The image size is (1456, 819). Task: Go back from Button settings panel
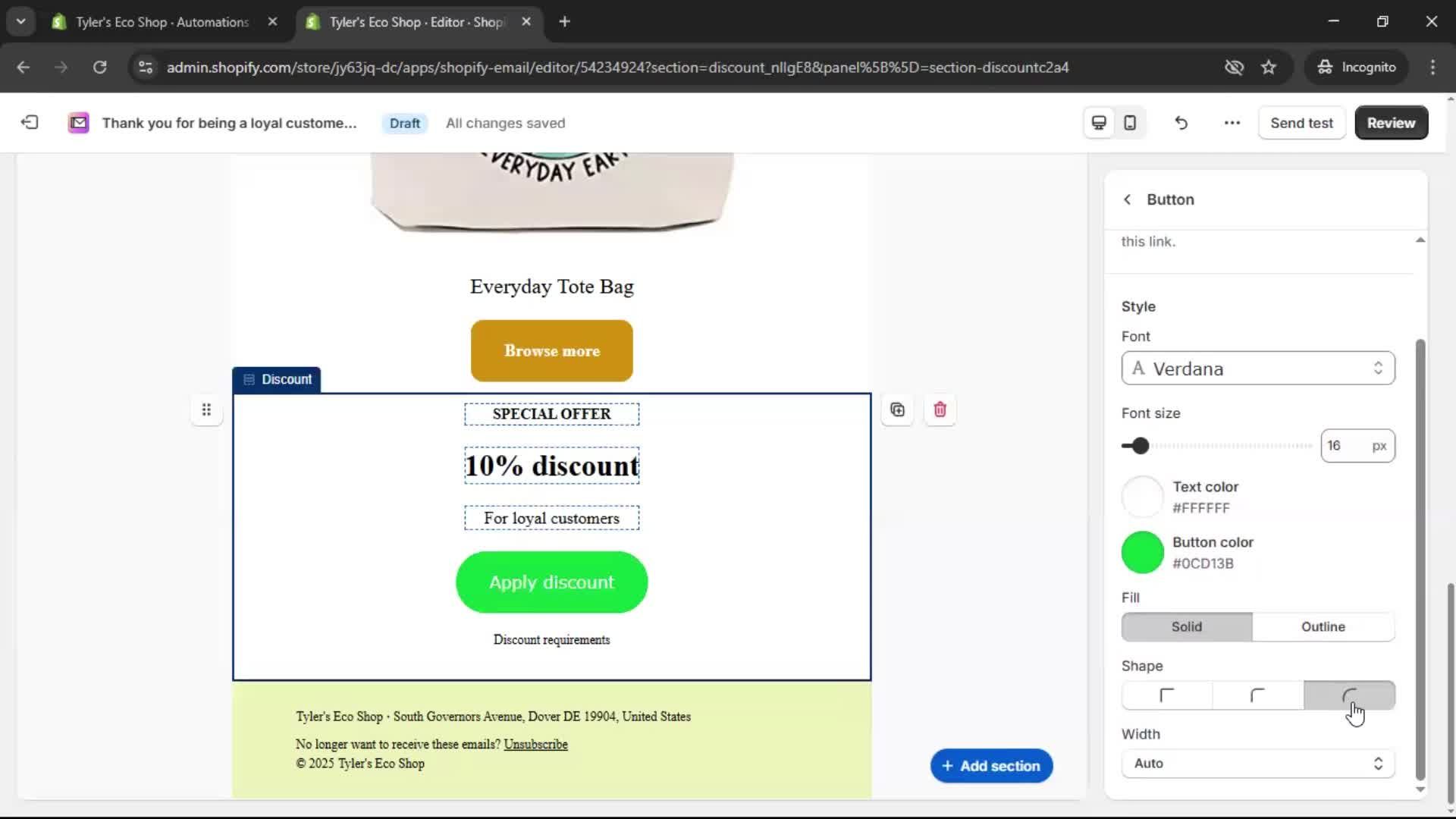[1128, 199]
